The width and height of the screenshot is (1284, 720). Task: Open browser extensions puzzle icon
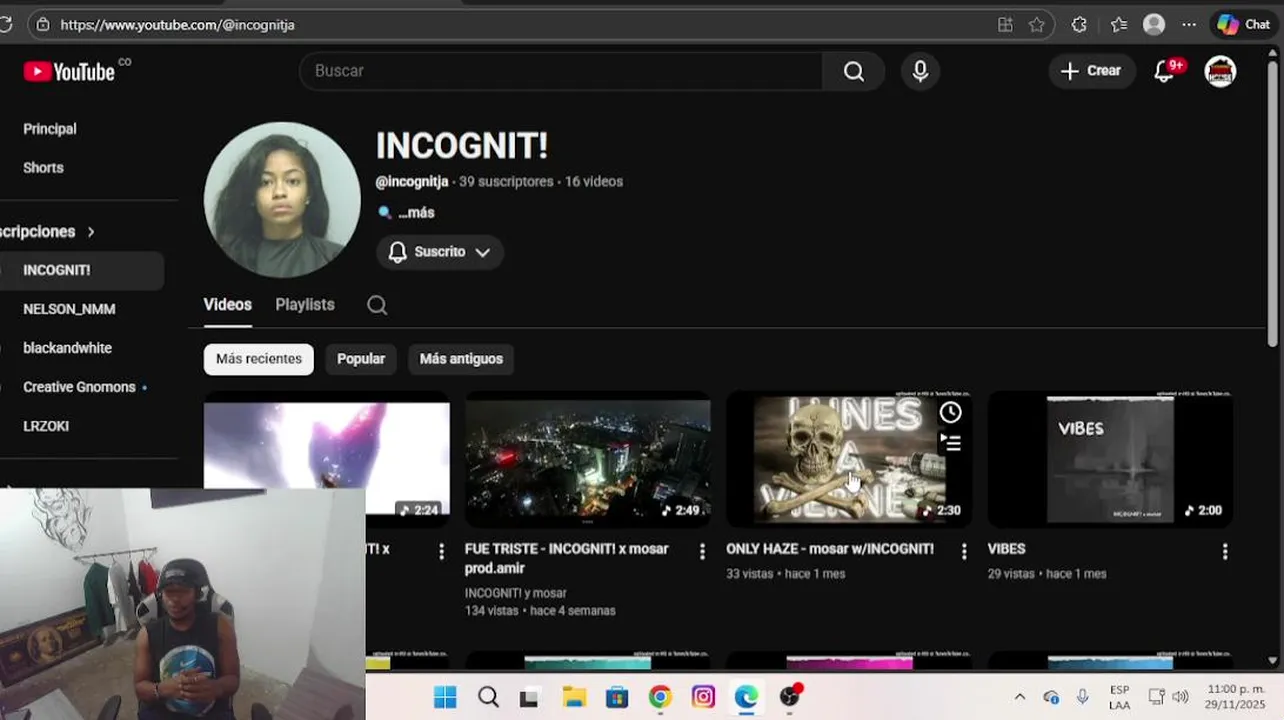click(1079, 24)
